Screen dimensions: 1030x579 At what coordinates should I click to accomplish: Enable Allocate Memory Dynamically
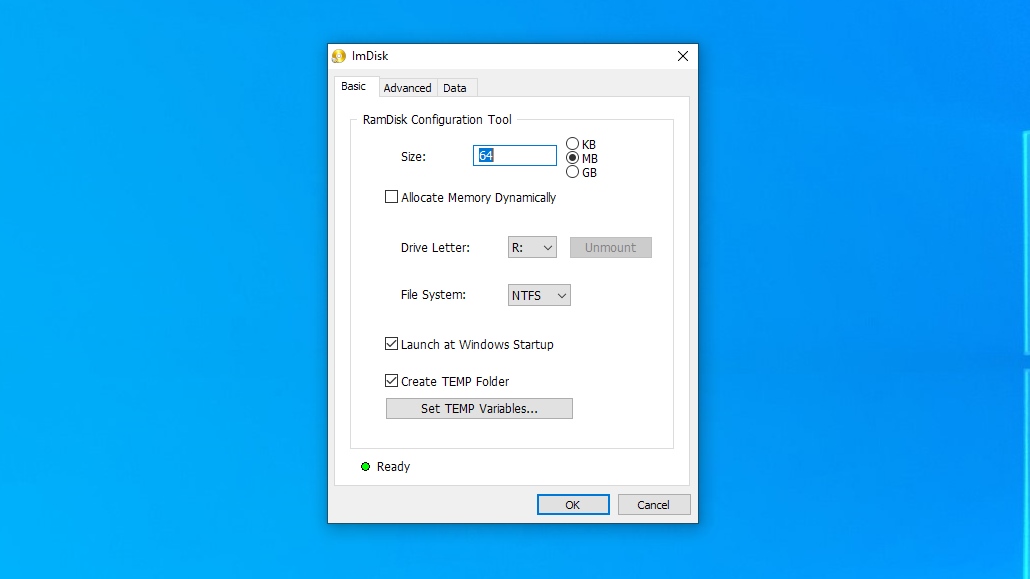click(x=392, y=197)
